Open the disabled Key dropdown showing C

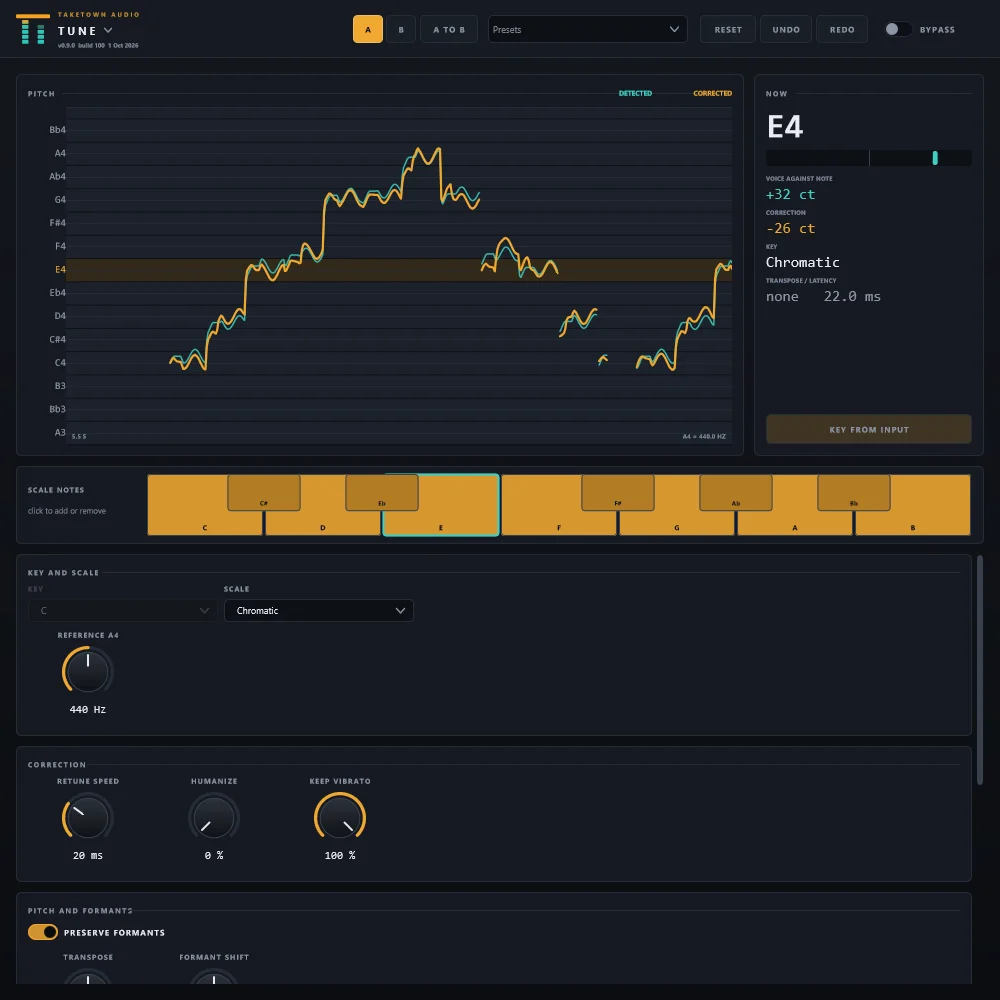tap(122, 610)
